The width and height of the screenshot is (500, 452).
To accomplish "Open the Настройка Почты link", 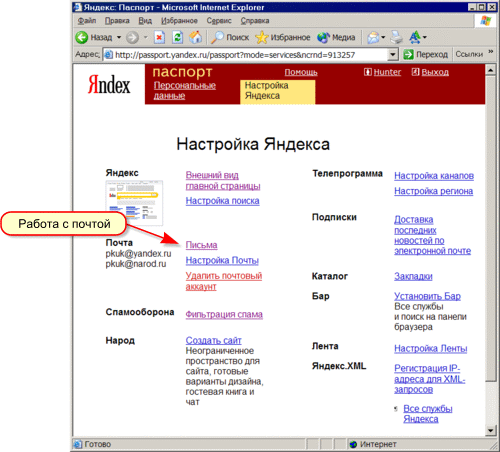I will tap(222, 260).
